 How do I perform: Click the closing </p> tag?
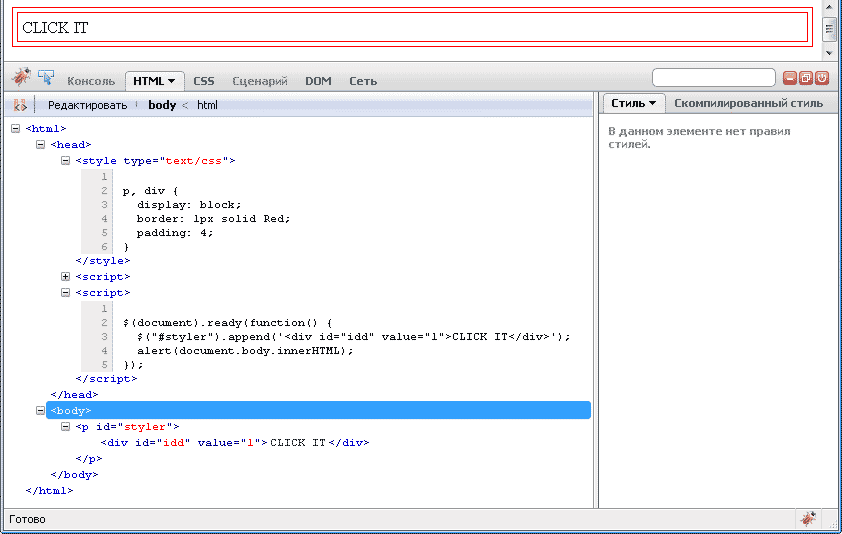89,459
